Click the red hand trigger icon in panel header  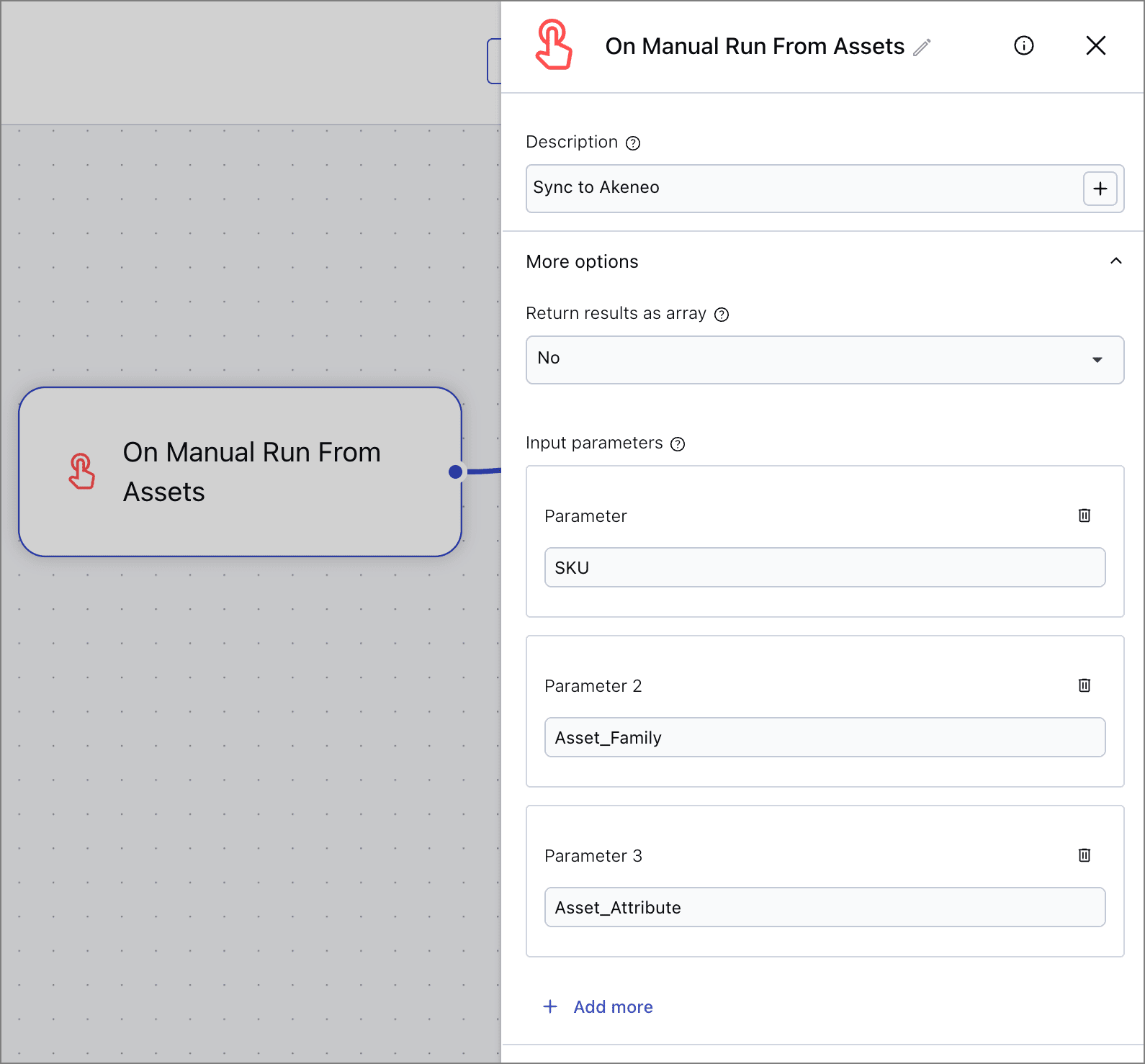(553, 45)
